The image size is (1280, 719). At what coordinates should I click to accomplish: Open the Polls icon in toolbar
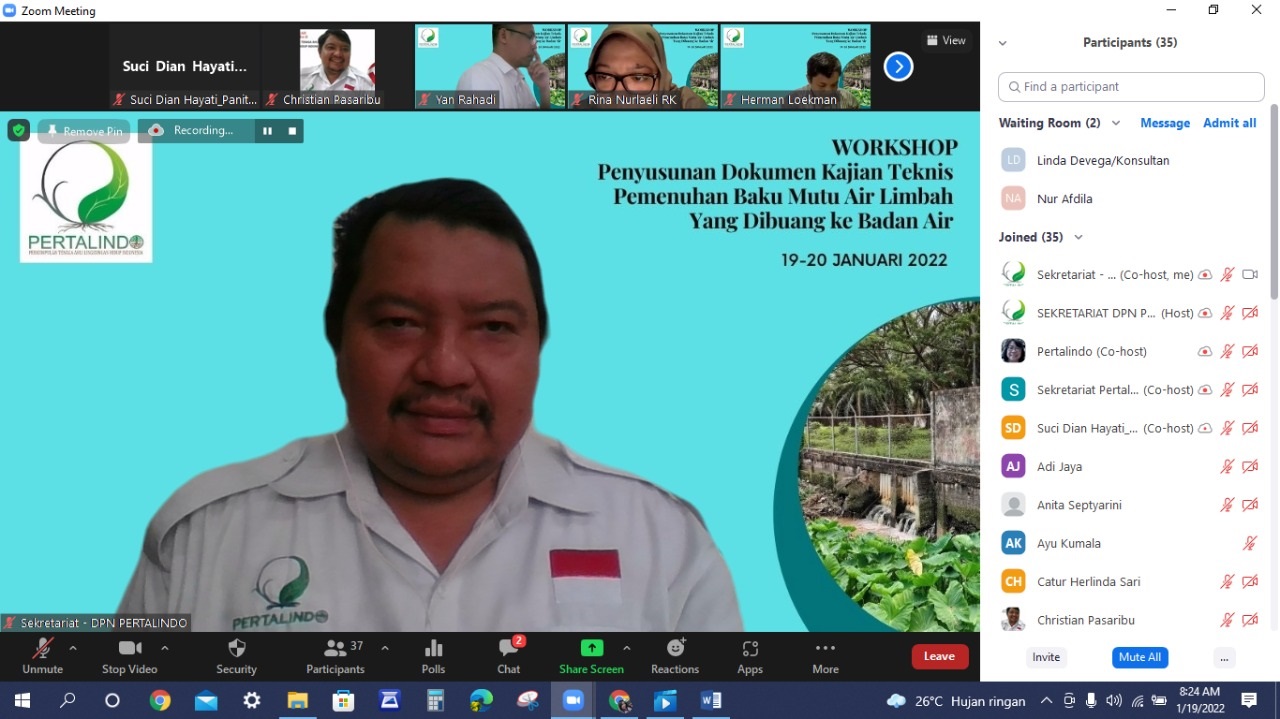pyautogui.click(x=433, y=649)
